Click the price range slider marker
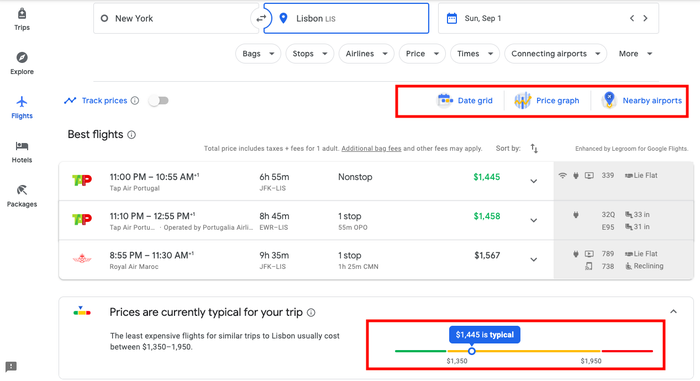 click(471, 351)
